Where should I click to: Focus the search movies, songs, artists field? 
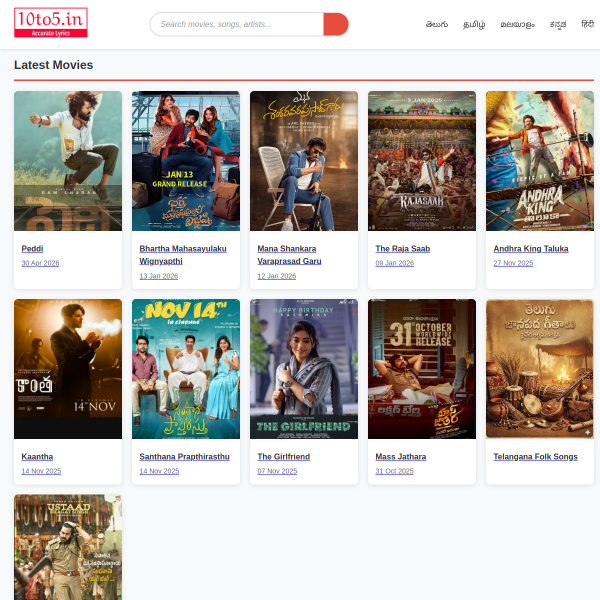238,24
